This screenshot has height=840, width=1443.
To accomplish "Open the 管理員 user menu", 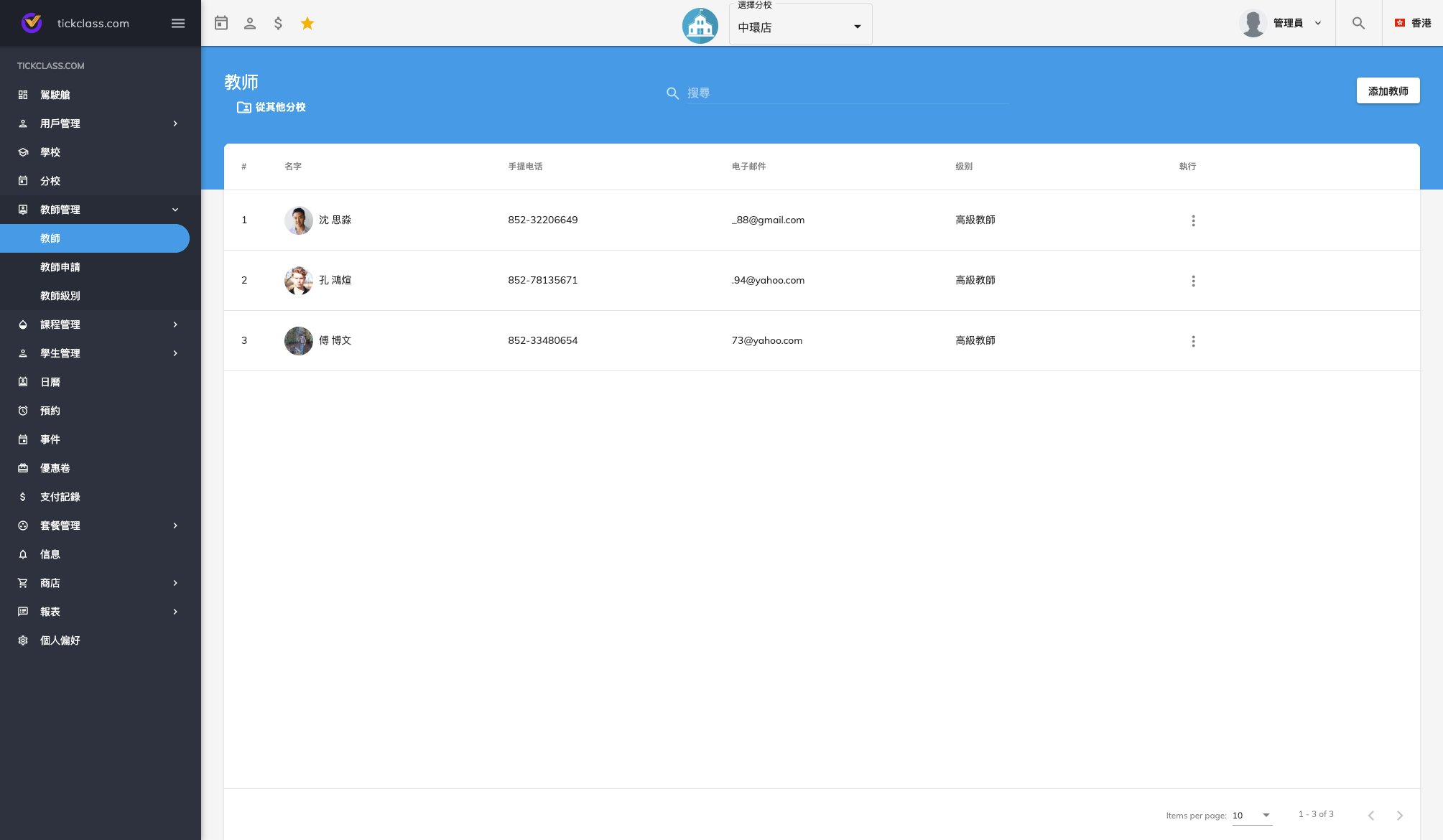I will pyautogui.click(x=1281, y=23).
